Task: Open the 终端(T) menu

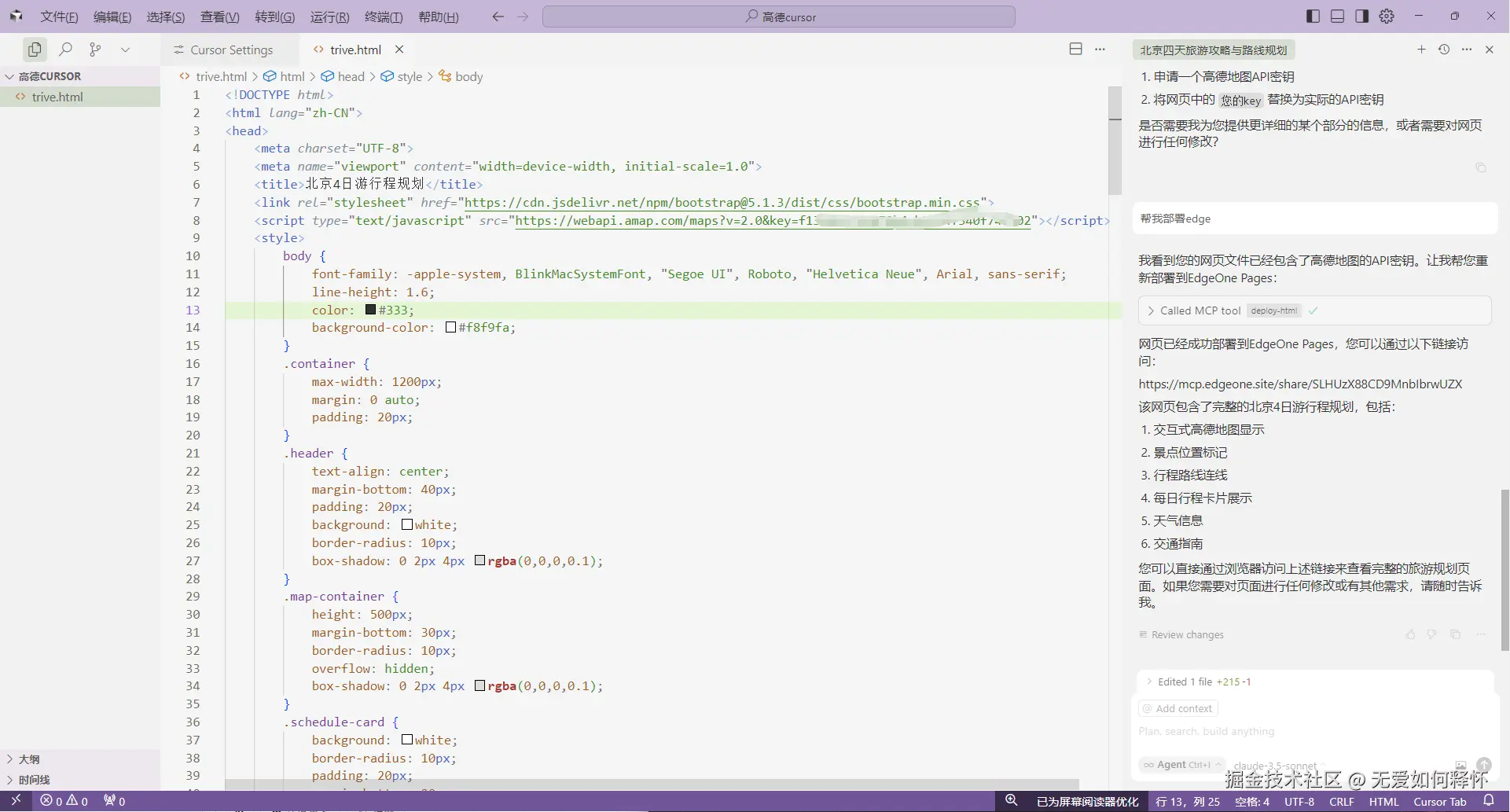Action: [x=384, y=17]
